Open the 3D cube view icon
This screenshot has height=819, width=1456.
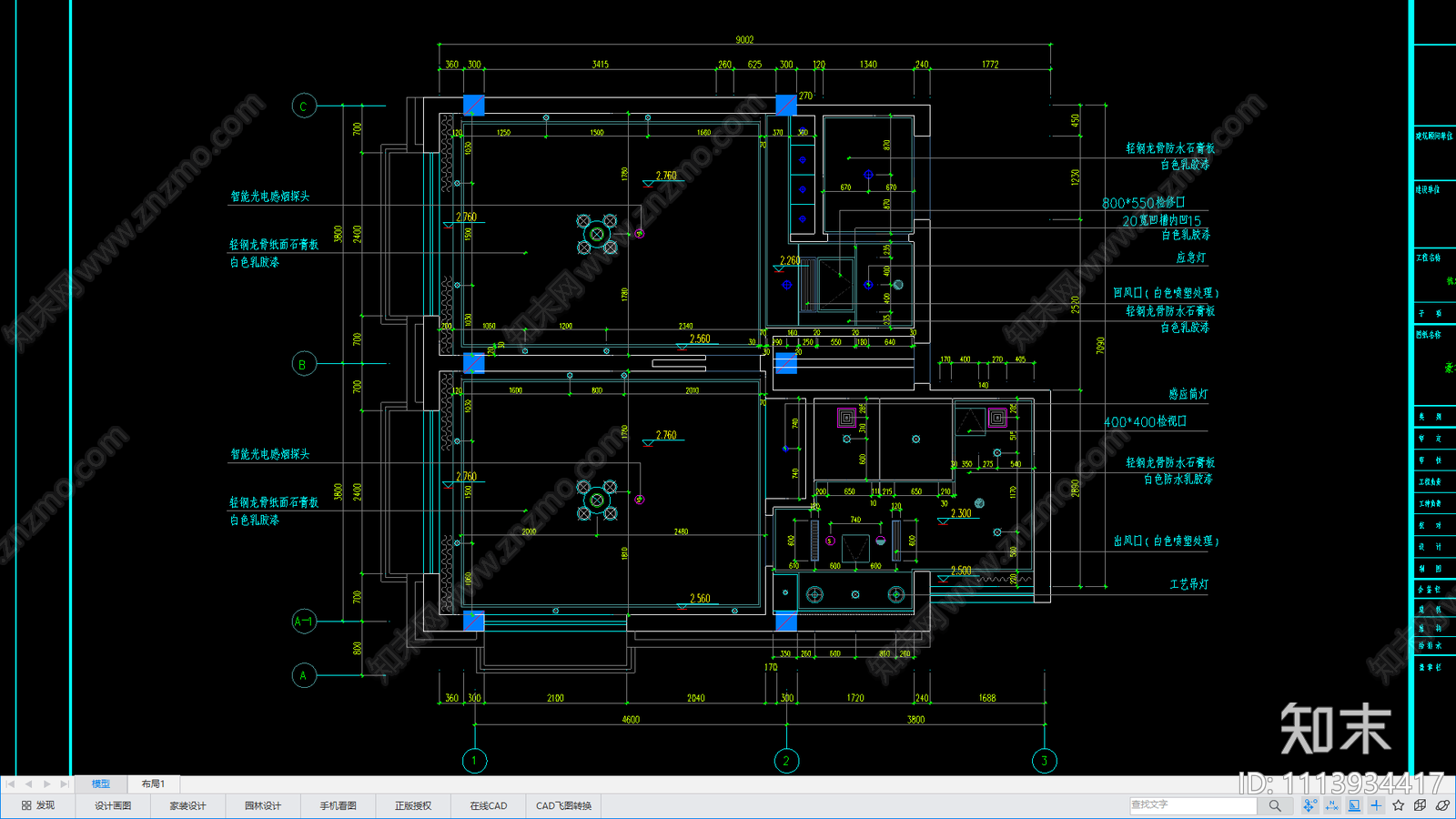pos(1421,805)
